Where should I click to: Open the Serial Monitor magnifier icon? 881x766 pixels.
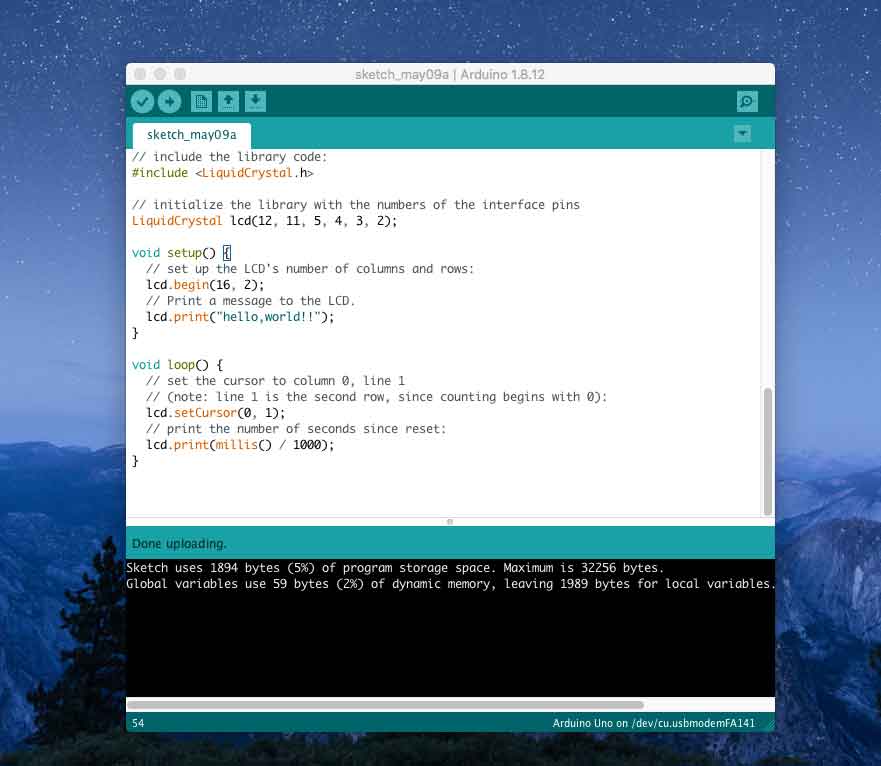tap(747, 102)
